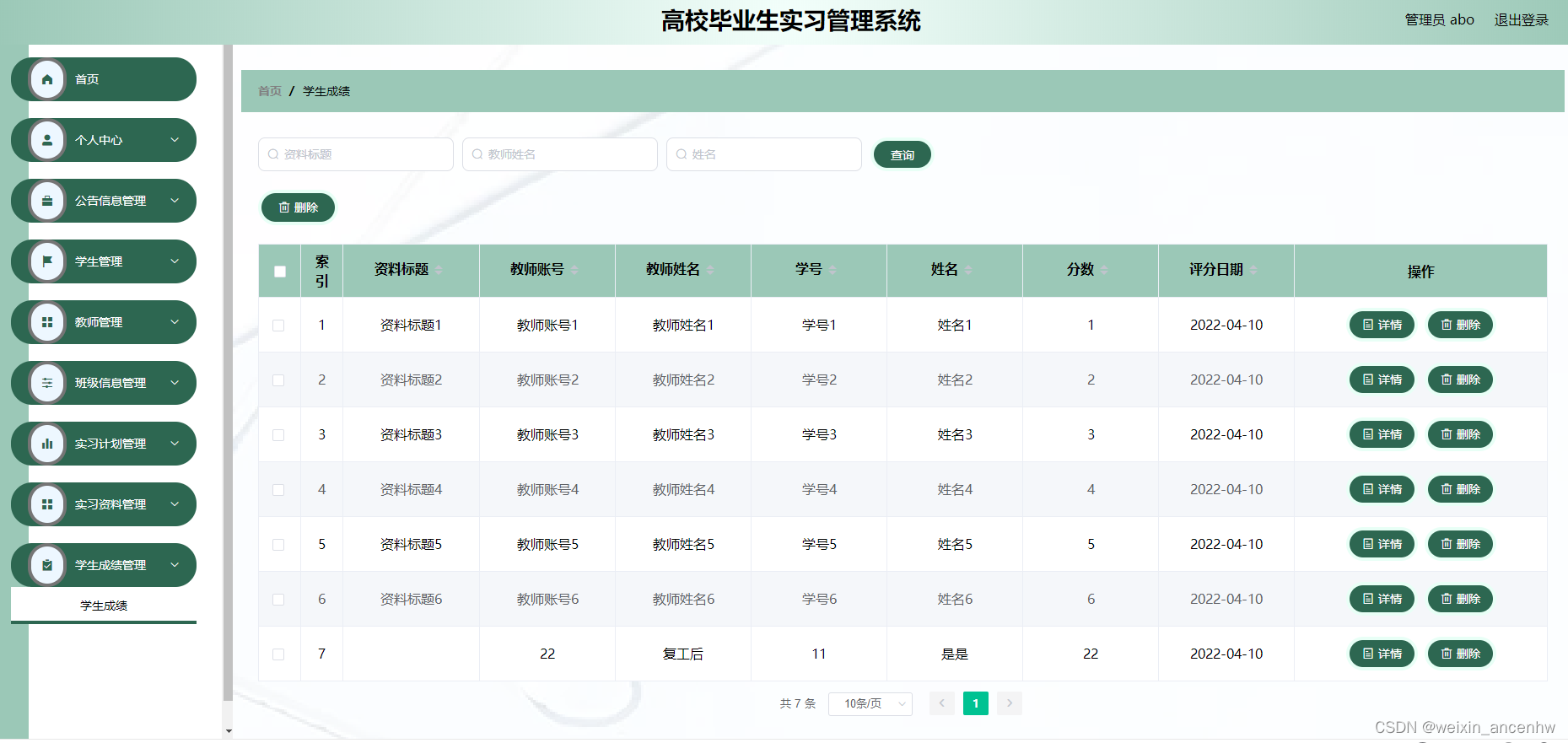Viewport: 1568px width, 743px height.
Task: Expand 公告信息管理 menu chevron
Action: click(175, 201)
